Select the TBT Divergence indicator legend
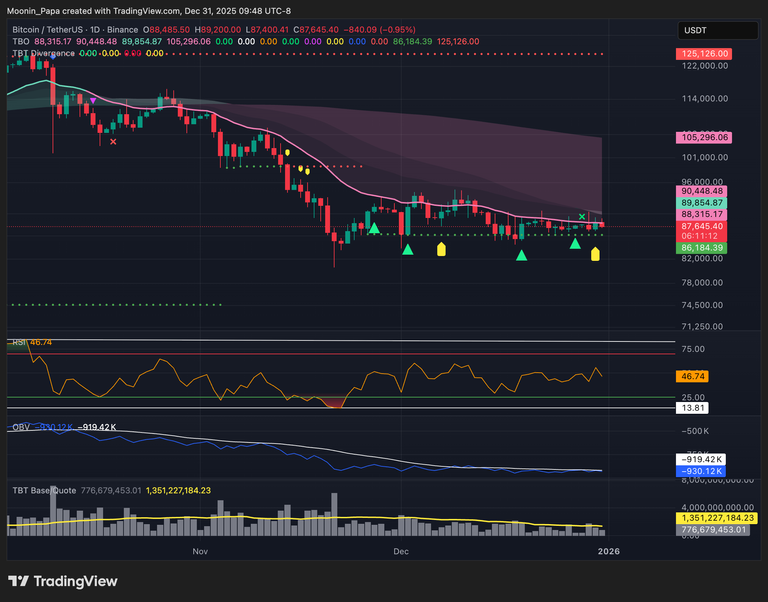The width and height of the screenshot is (768, 602). click(x=43, y=53)
